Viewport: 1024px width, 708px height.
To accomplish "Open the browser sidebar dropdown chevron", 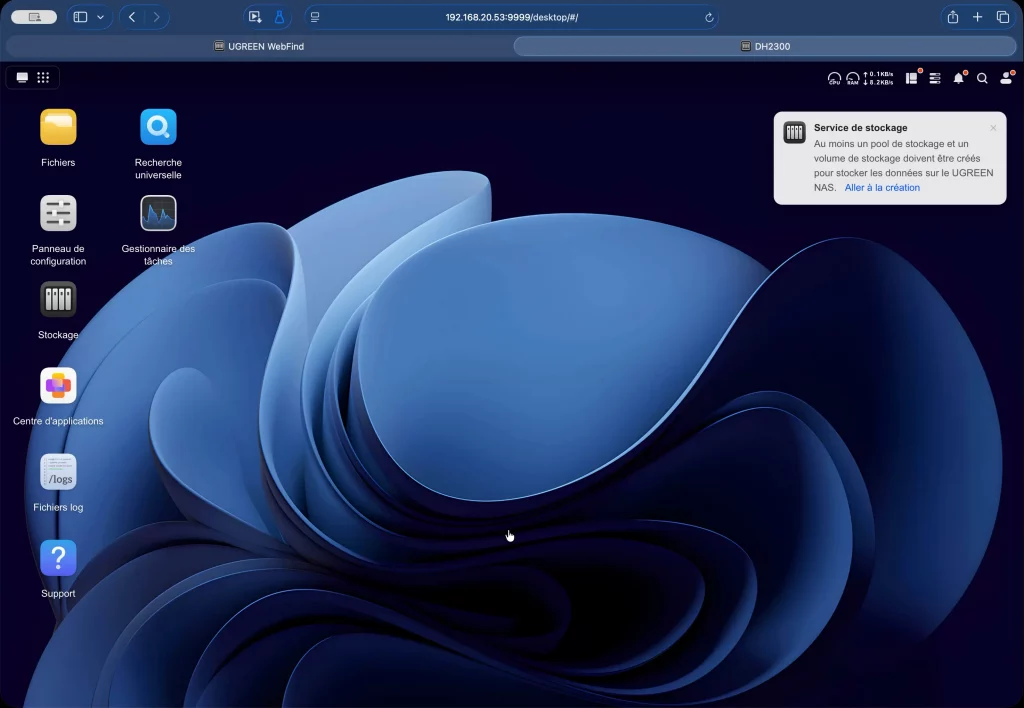I will pos(100,16).
